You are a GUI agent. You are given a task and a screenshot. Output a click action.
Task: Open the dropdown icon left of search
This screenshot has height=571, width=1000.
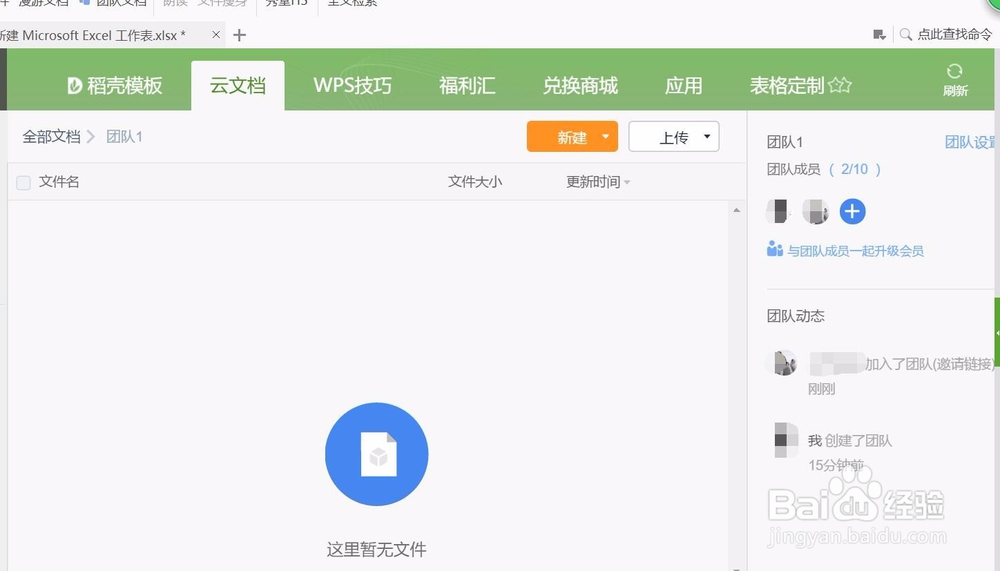pyautogui.click(x=879, y=35)
